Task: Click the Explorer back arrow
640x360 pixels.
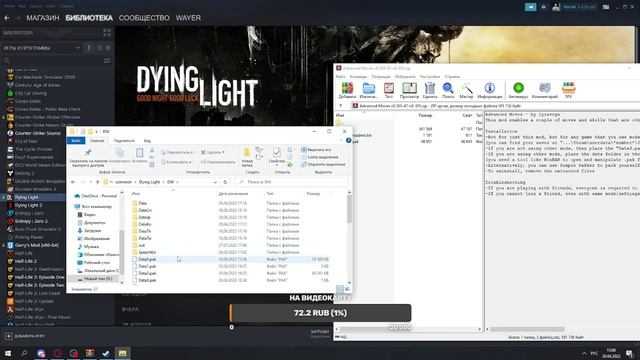Action: point(73,182)
